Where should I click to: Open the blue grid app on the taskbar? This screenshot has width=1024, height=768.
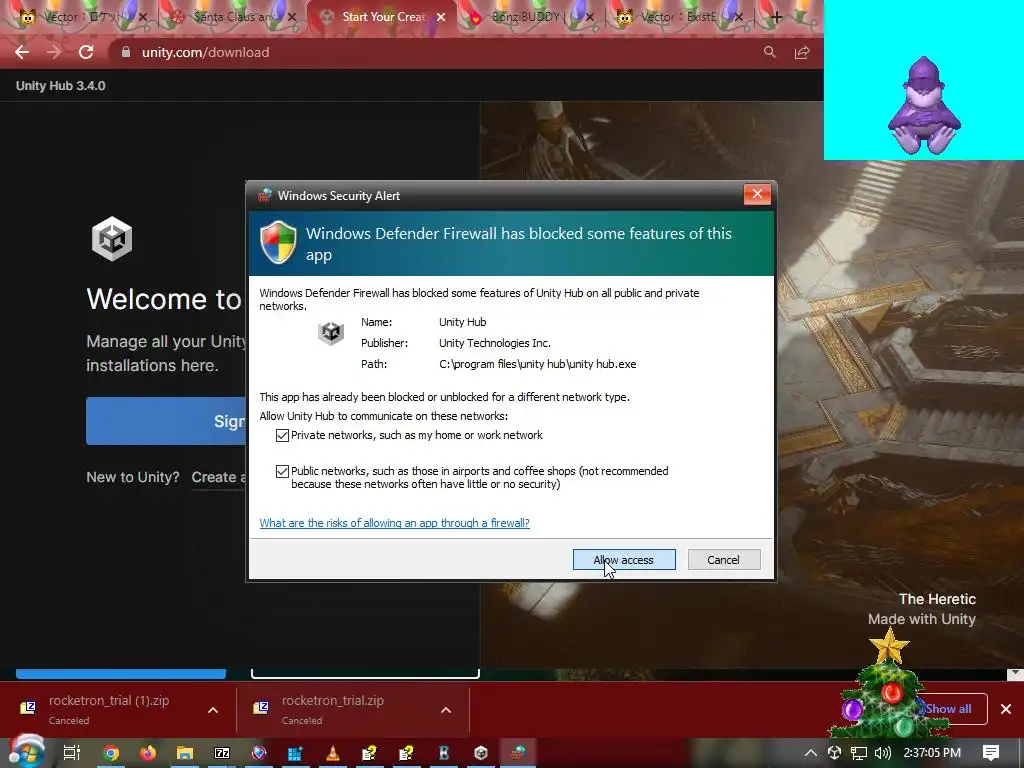(295, 753)
